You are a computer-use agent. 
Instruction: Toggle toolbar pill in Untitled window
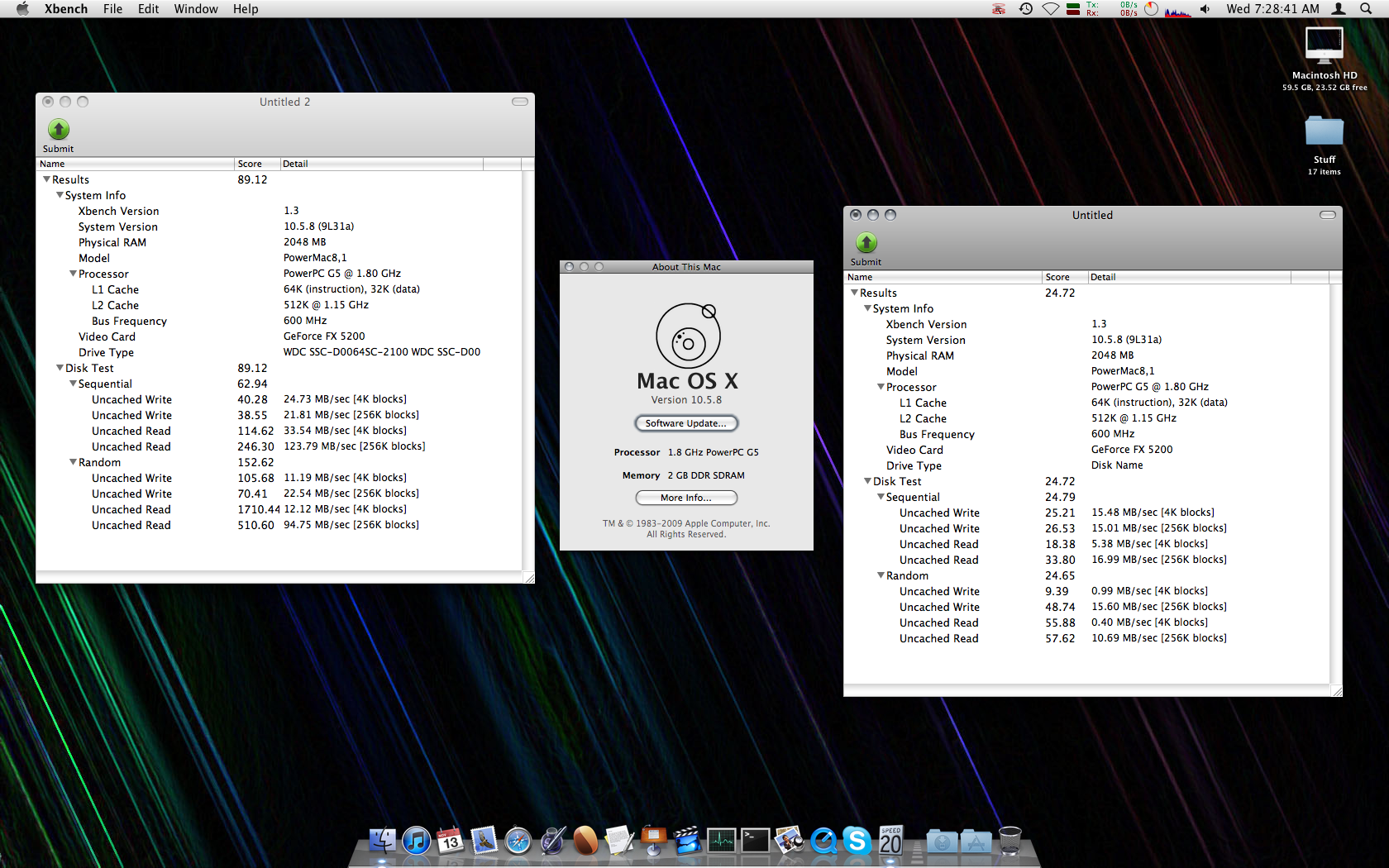coord(1328,215)
